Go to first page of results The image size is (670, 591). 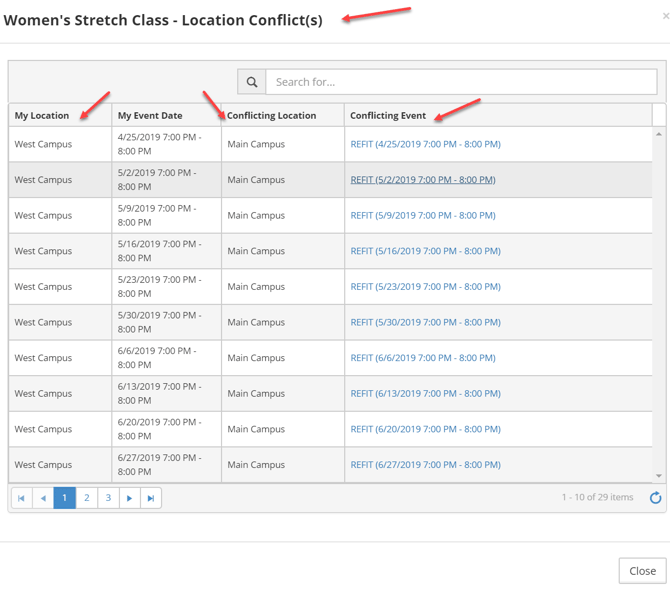(x=21, y=498)
